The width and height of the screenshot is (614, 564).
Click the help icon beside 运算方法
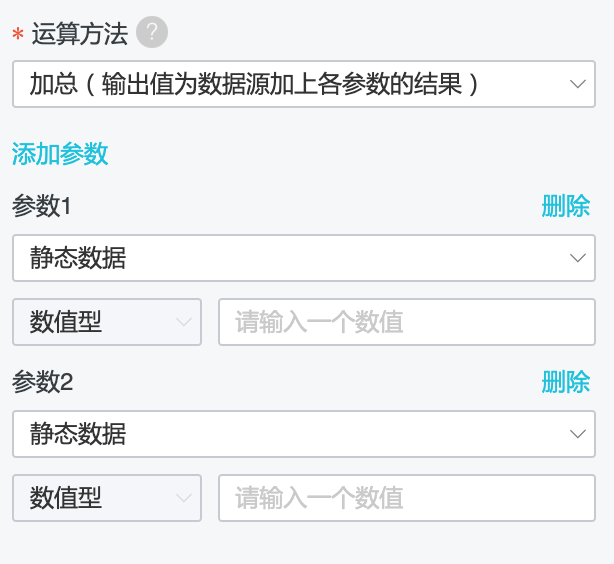click(x=152, y=32)
